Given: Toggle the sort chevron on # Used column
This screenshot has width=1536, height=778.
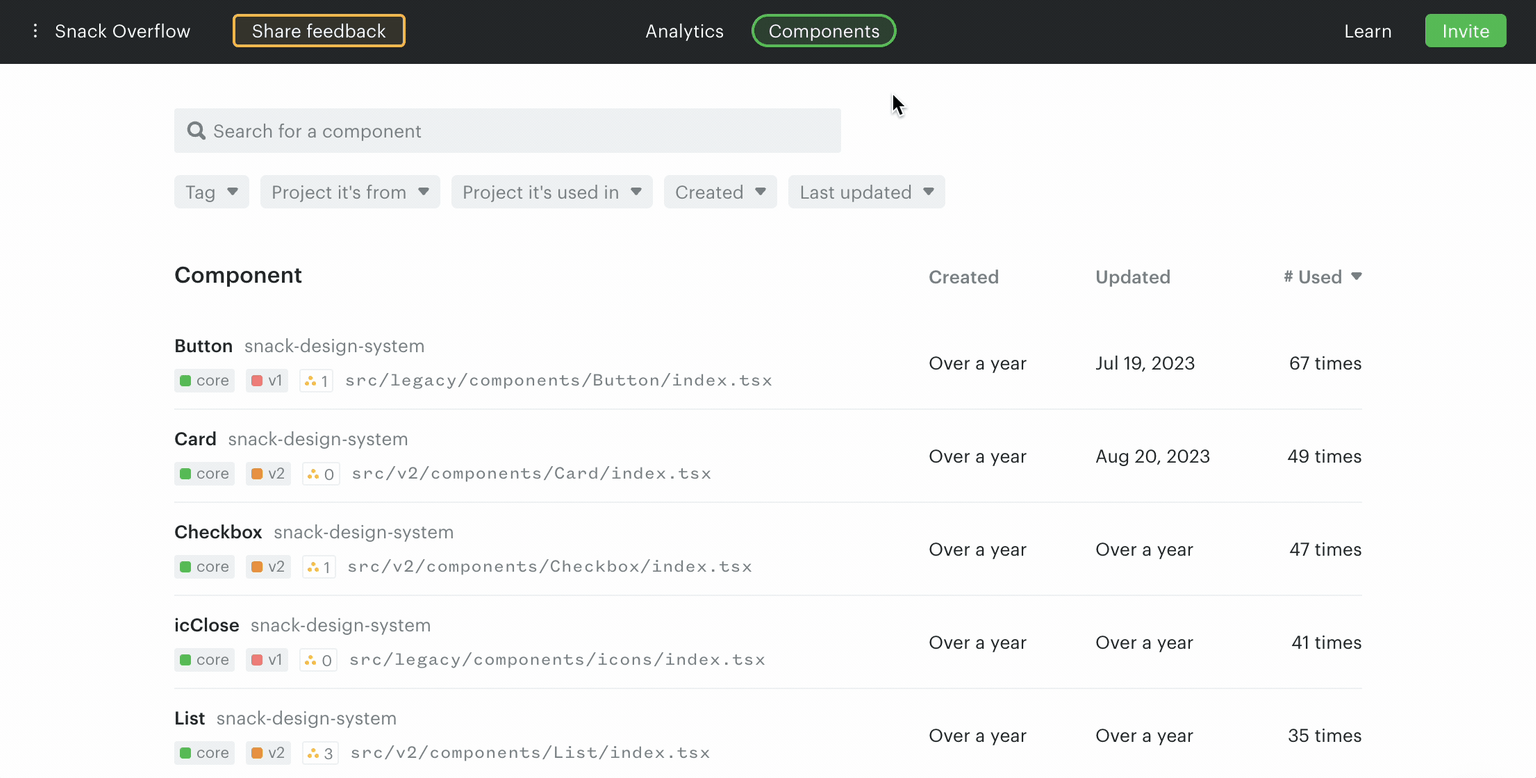Looking at the screenshot, I should (x=1356, y=276).
